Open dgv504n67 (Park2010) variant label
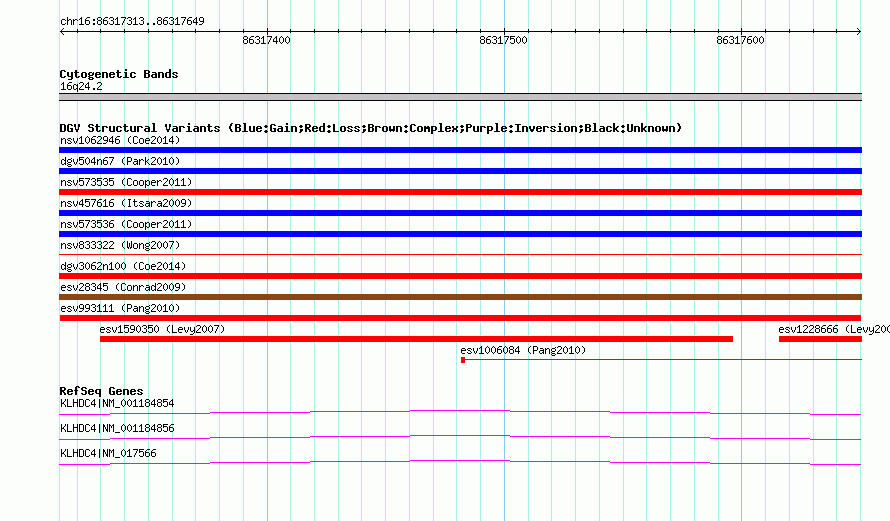This screenshot has height=521, width=890. coord(120,161)
